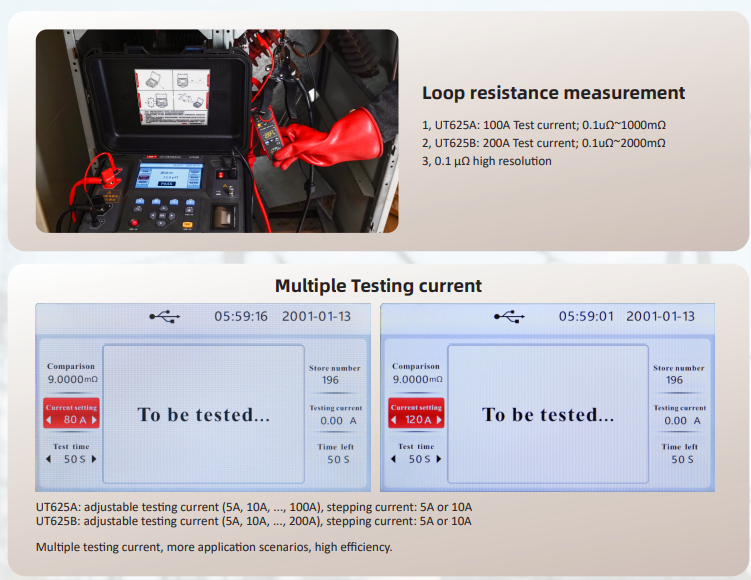Click the right Test time arrow on the 80 A screen
751x580 pixels.
[x=94, y=459]
